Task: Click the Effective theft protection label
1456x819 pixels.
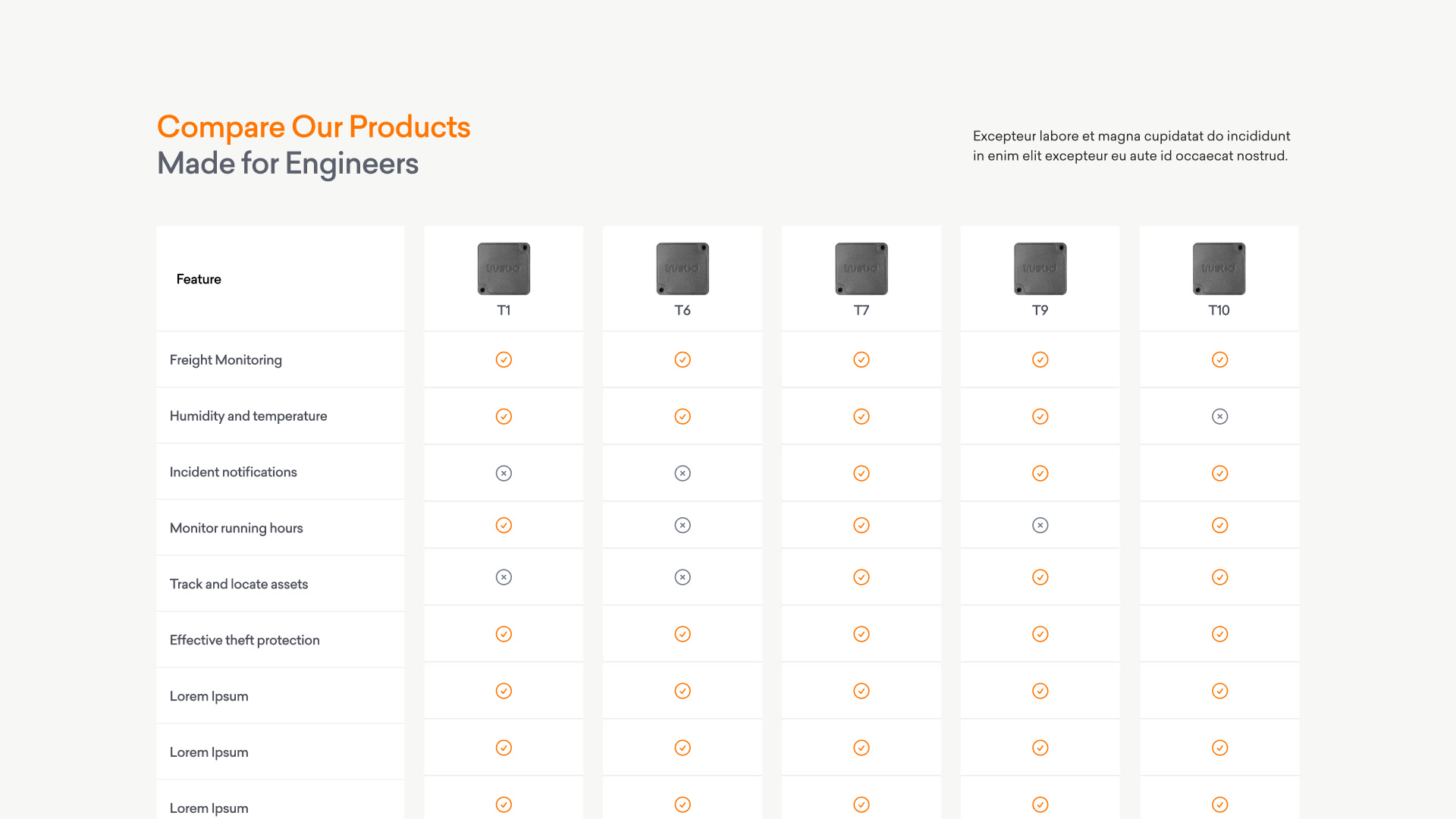Action: (245, 640)
